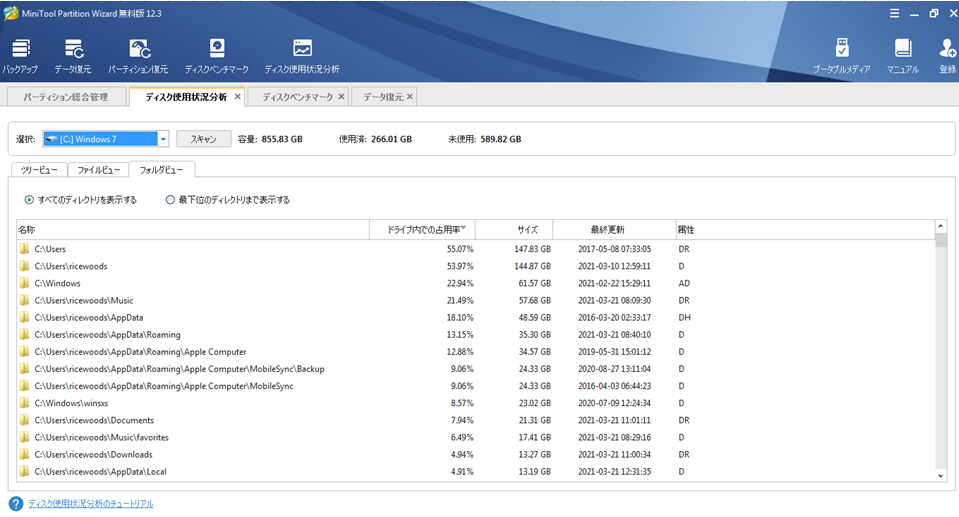This screenshot has height=517, width=959.
Task: Switch to ファイルビュー tab
Action: [98, 170]
